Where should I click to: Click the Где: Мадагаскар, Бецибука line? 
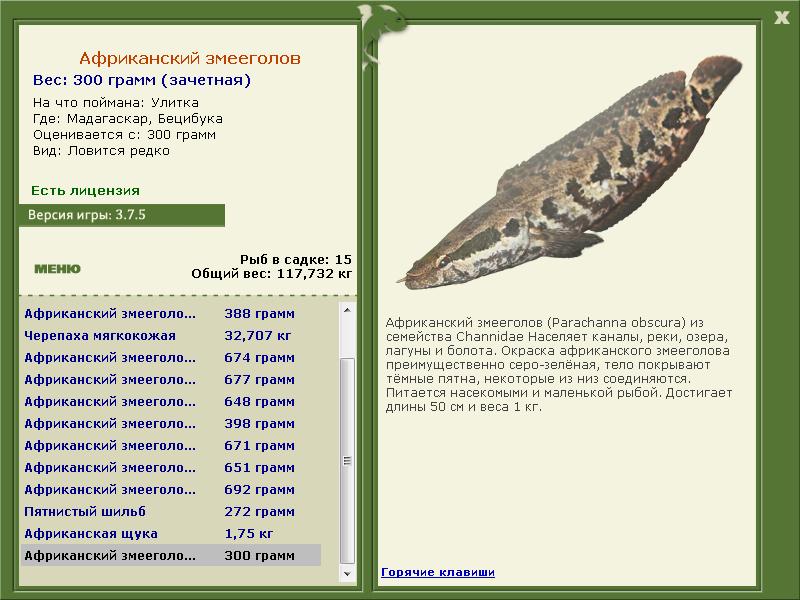pyautogui.click(x=128, y=119)
